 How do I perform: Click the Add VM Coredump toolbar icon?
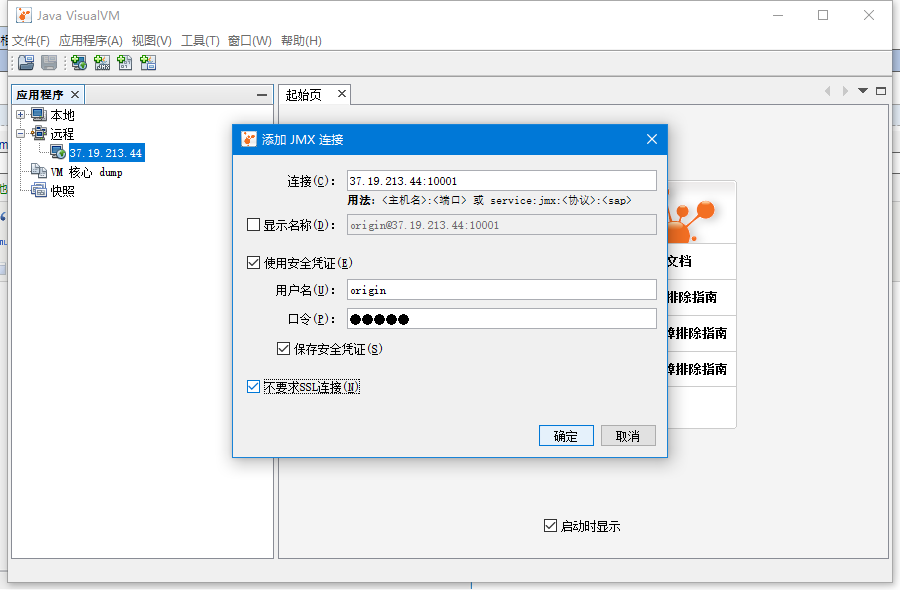coord(125,63)
